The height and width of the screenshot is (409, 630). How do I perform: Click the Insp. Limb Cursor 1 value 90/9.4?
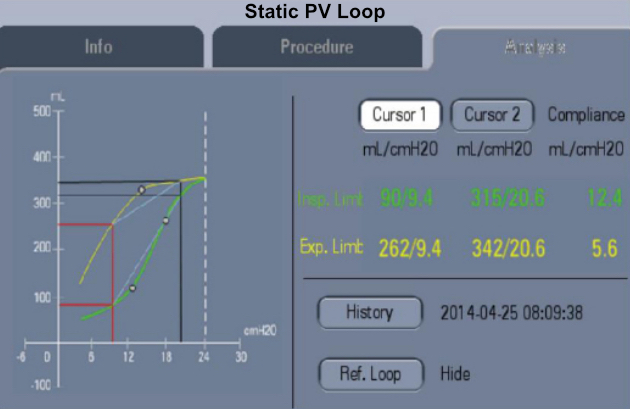tap(407, 198)
